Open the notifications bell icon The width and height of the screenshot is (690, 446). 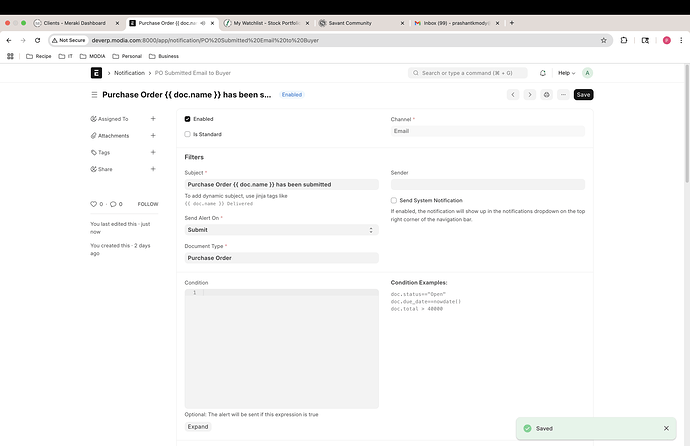[x=543, y=73]
